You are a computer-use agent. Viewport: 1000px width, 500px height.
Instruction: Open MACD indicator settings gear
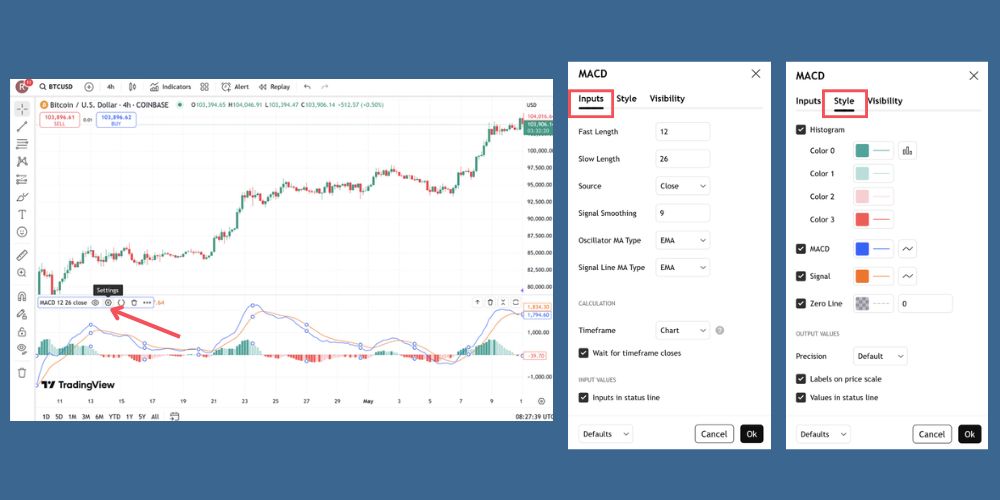[108, 302]
